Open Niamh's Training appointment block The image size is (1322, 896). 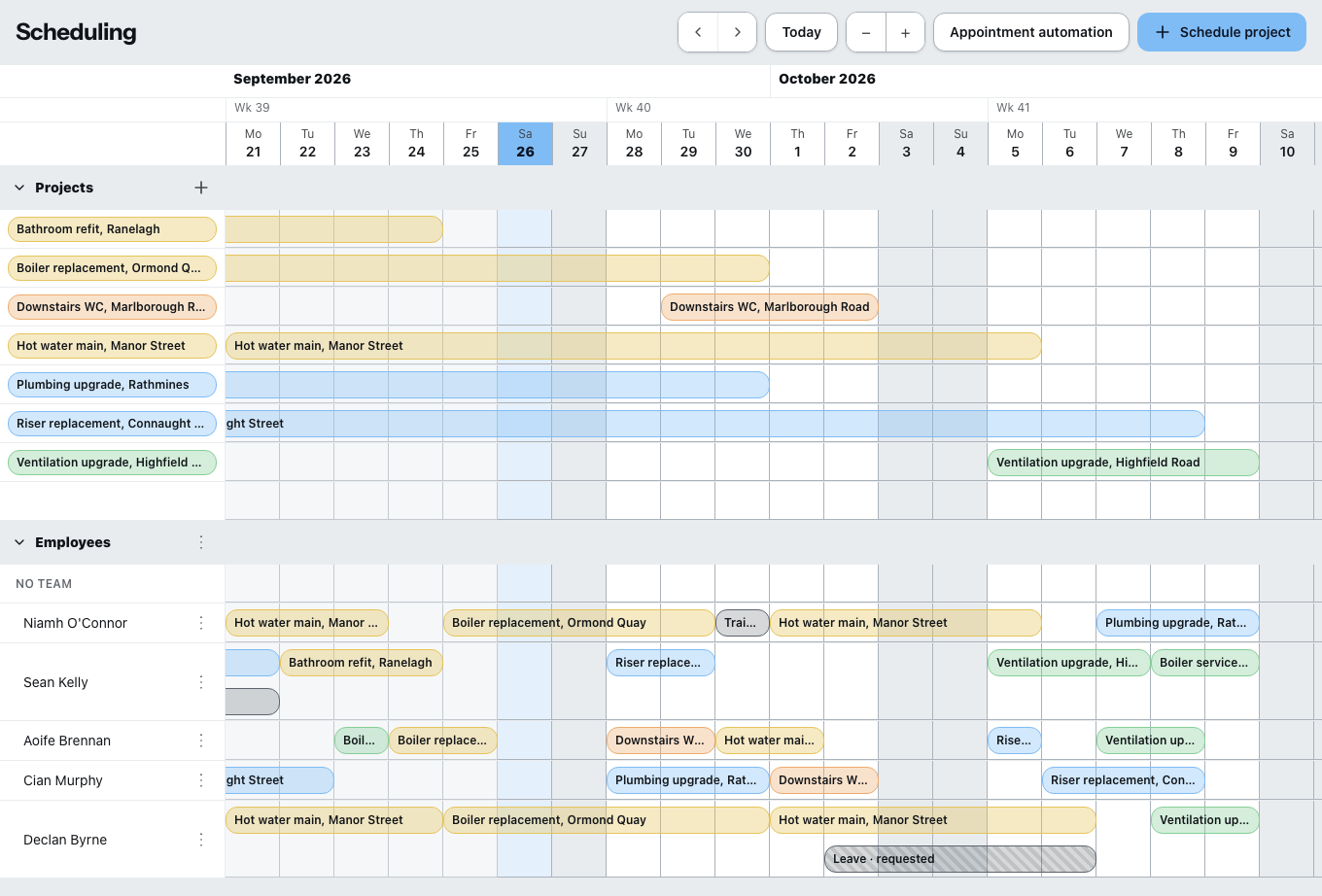pyautogui.click(x=743, y=623)
